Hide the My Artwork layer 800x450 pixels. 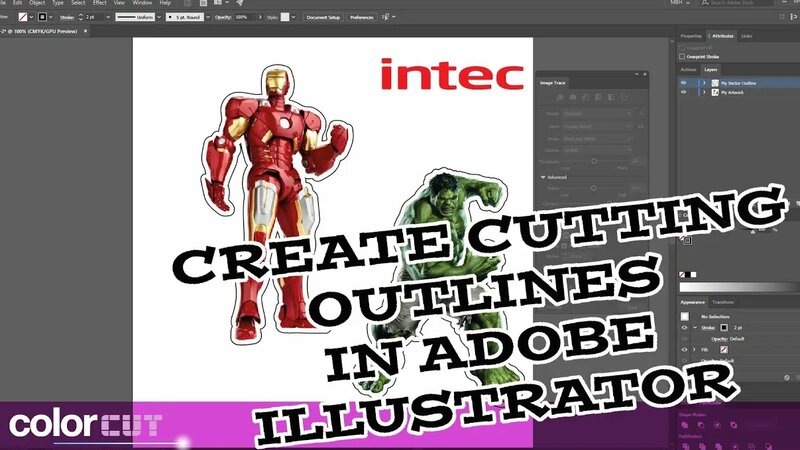(x=684, y=92)
